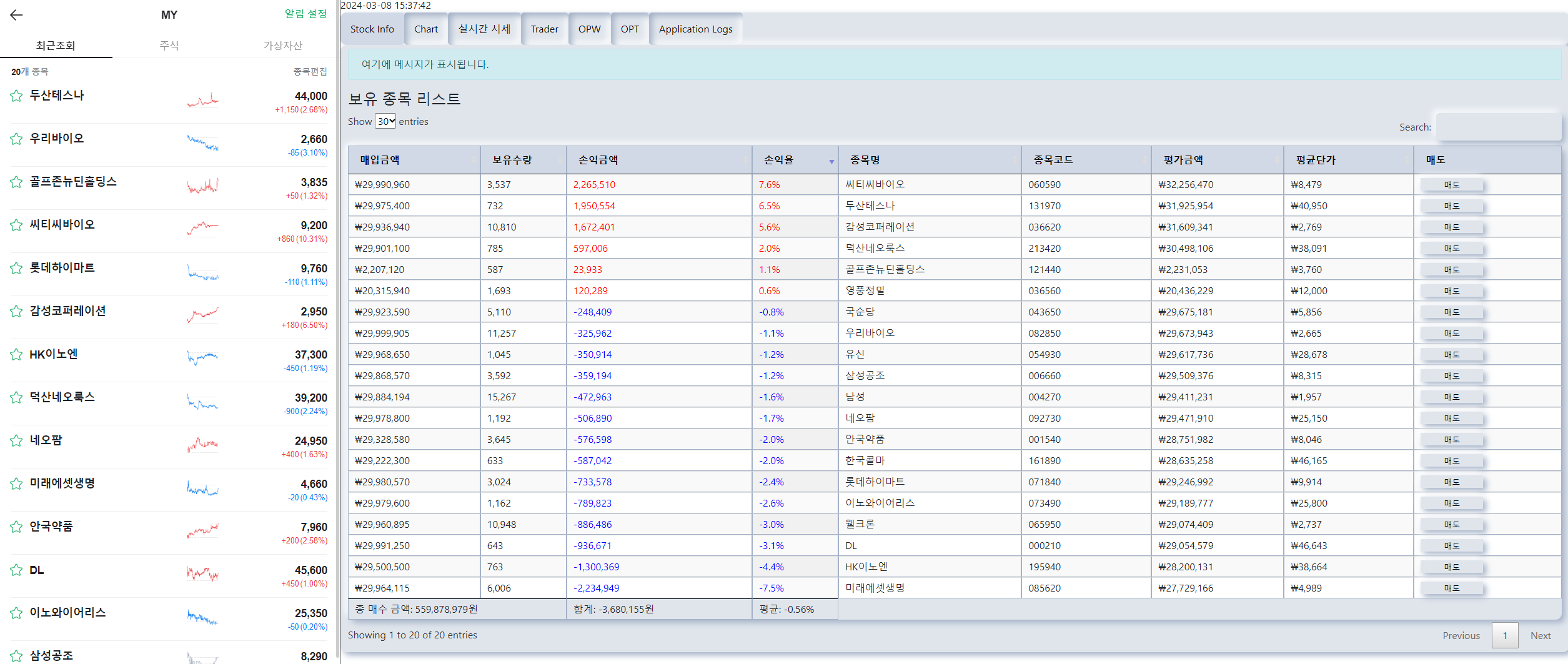1568x664 pixels.
Task: Toggle favorite star for HK이노엔
Action: coord(16,354)
